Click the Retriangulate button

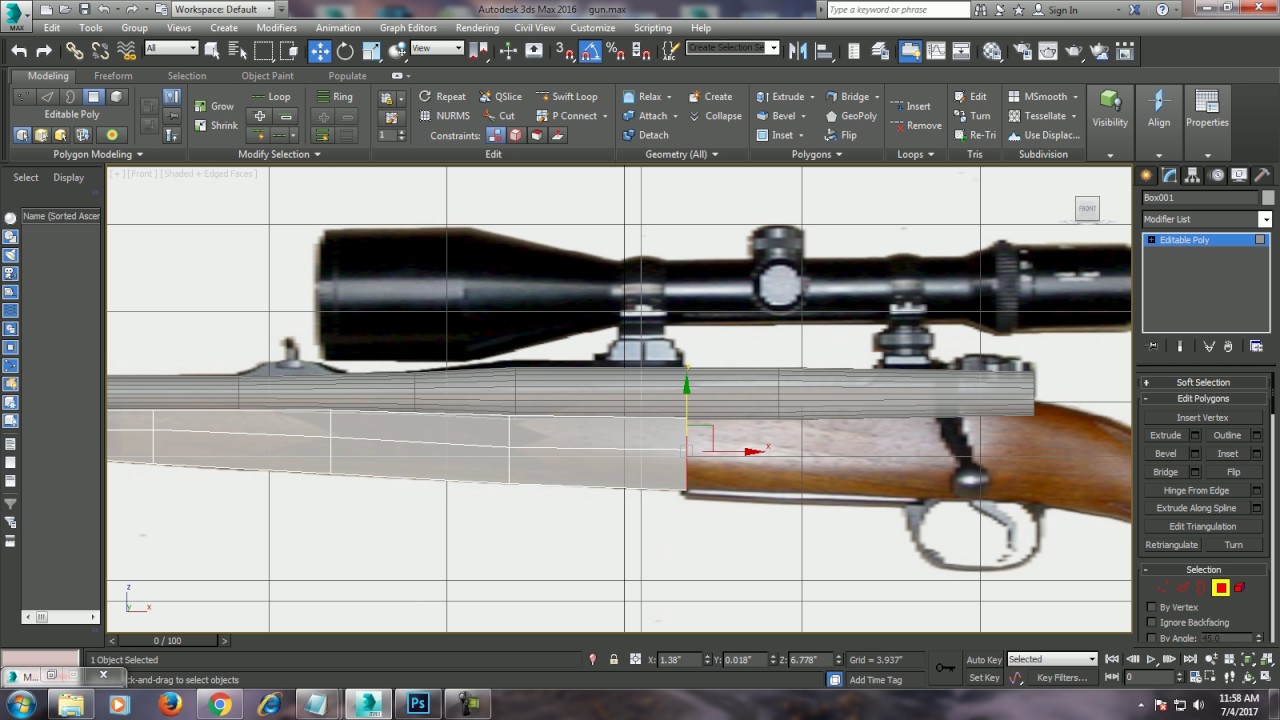click(1172, 545)
